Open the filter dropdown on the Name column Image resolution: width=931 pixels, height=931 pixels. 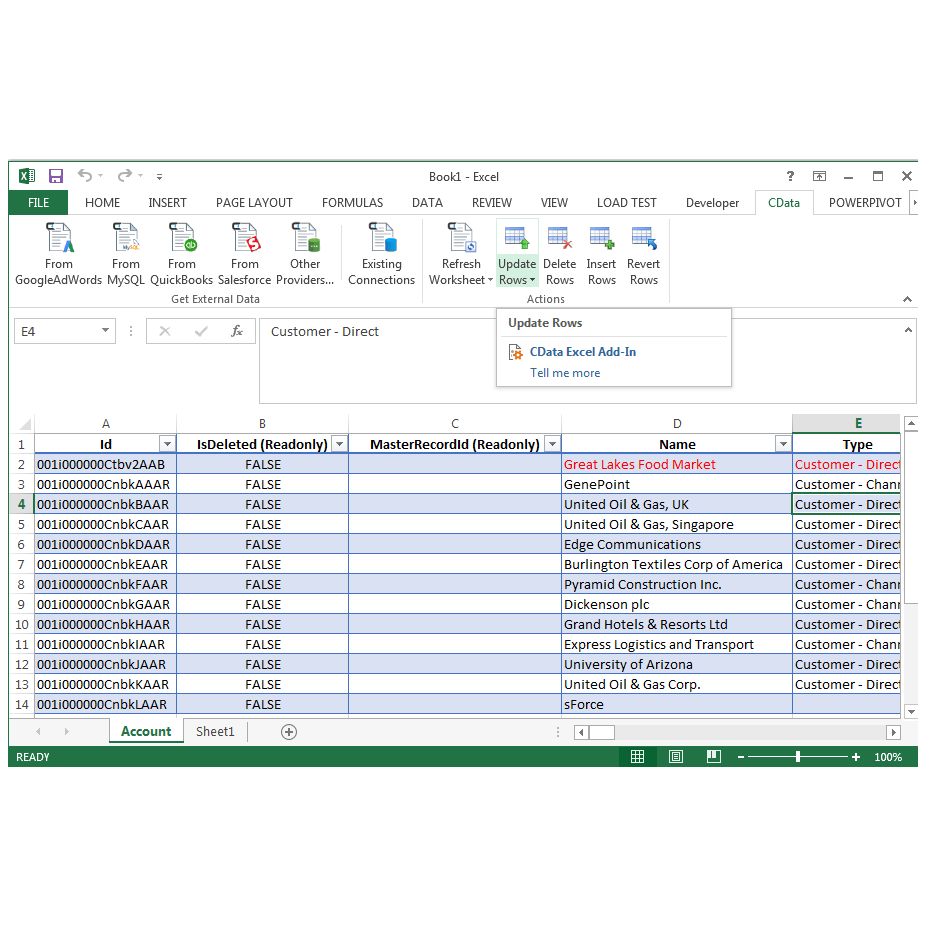click(x=785, y=443)
